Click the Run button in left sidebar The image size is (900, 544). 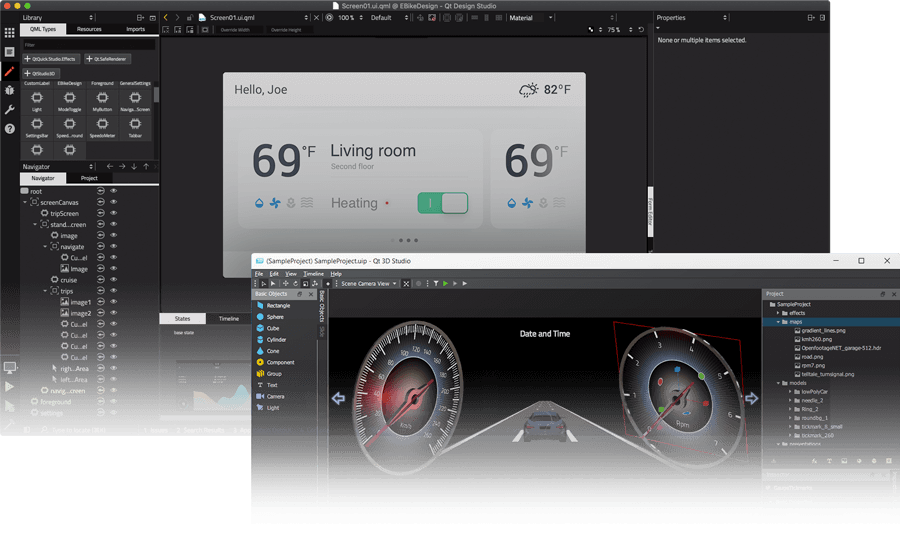click(9, 386)
